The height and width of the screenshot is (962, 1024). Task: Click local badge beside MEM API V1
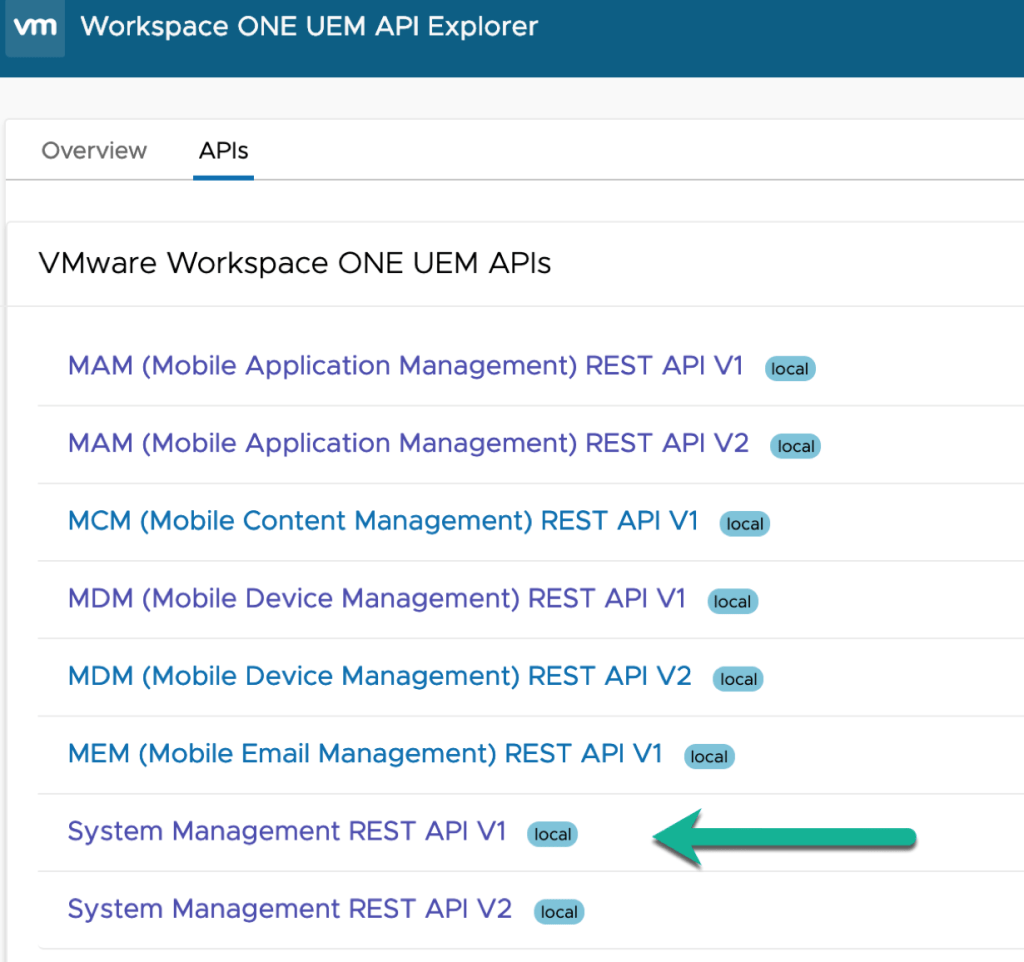(709, 757)
